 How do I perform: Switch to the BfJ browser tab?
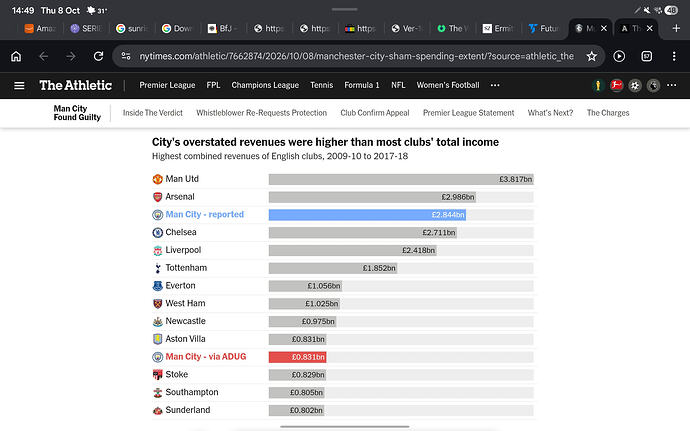pyautogui.click(x=223, y=28)
